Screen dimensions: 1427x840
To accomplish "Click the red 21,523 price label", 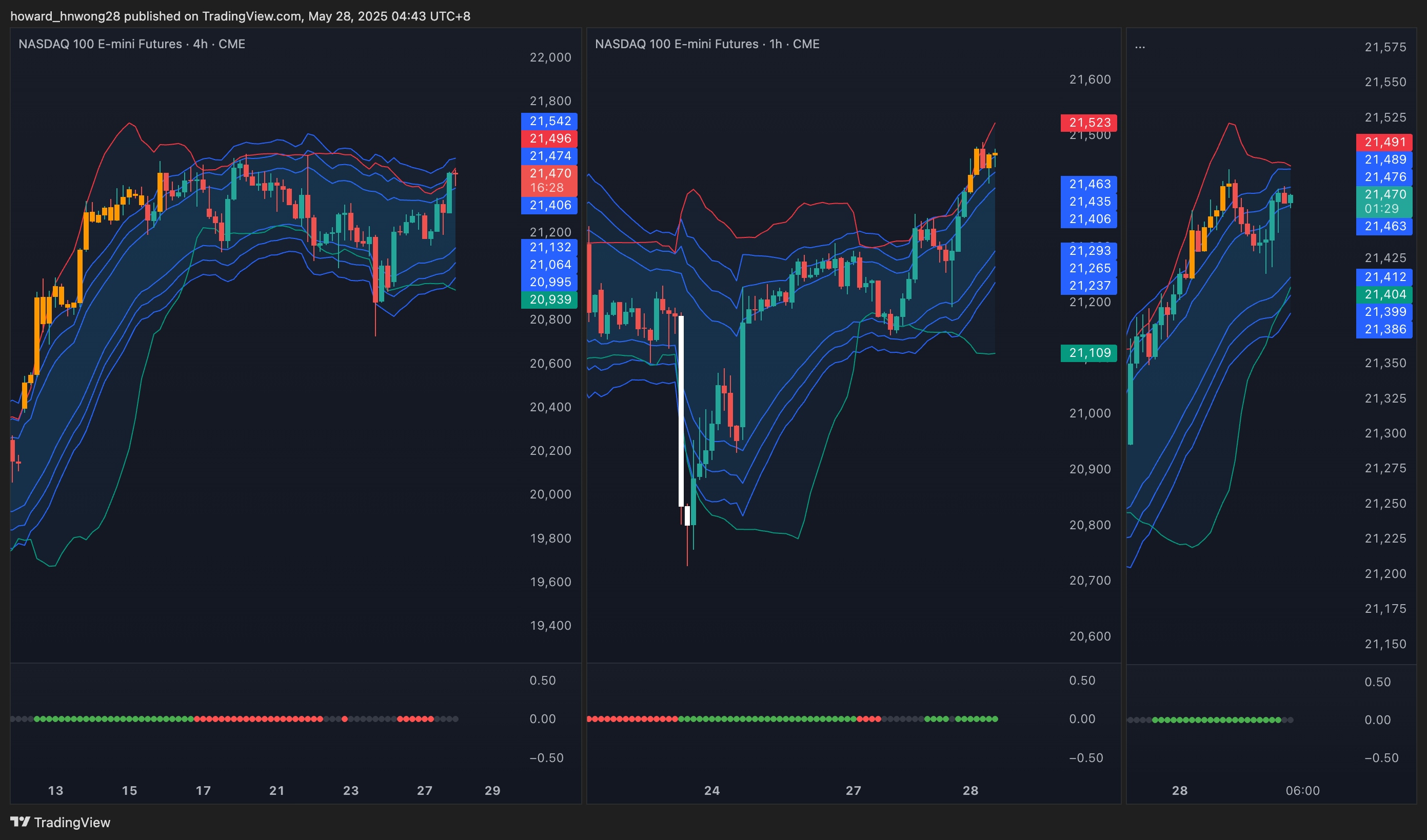I will tap(1088, 122).
